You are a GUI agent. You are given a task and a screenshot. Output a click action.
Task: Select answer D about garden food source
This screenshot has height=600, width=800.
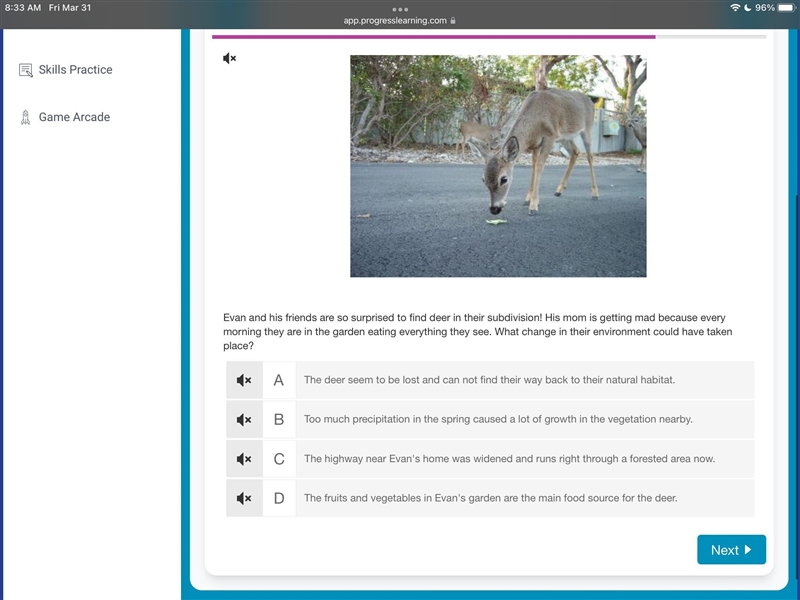pos(490,498)
